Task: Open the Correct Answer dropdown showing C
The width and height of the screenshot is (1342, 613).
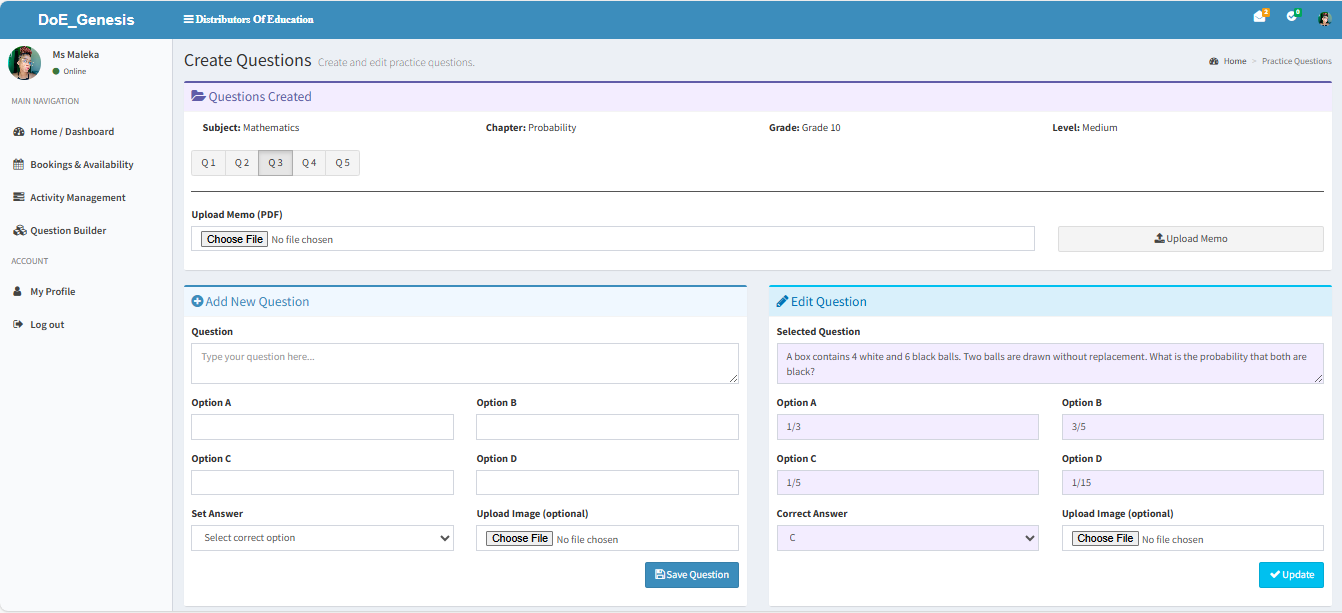Action: (907, 538)
